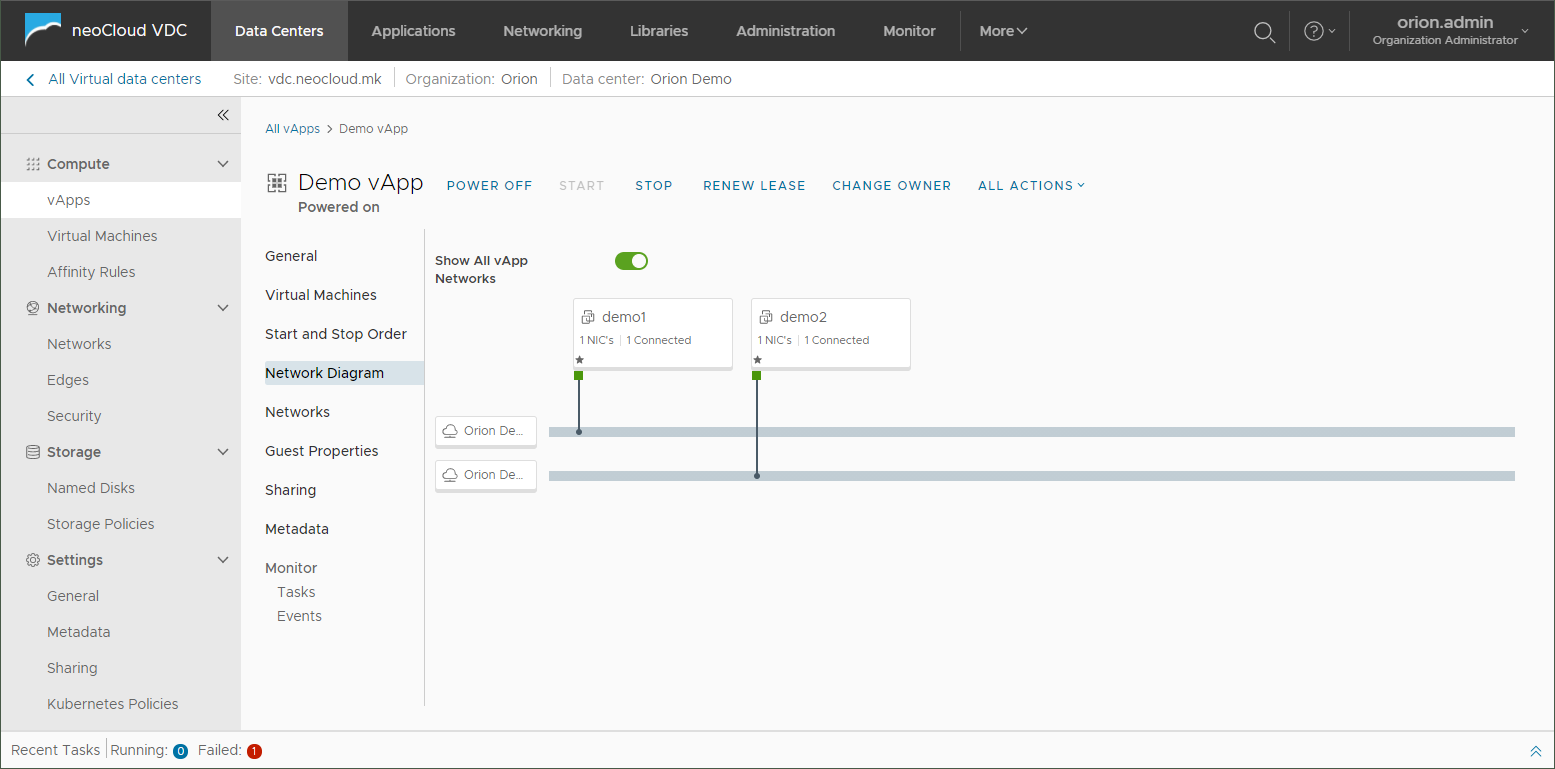Collapse the left sidebar with double chevron
Screen dimensions: 1555x769
[x=223, y=115]
